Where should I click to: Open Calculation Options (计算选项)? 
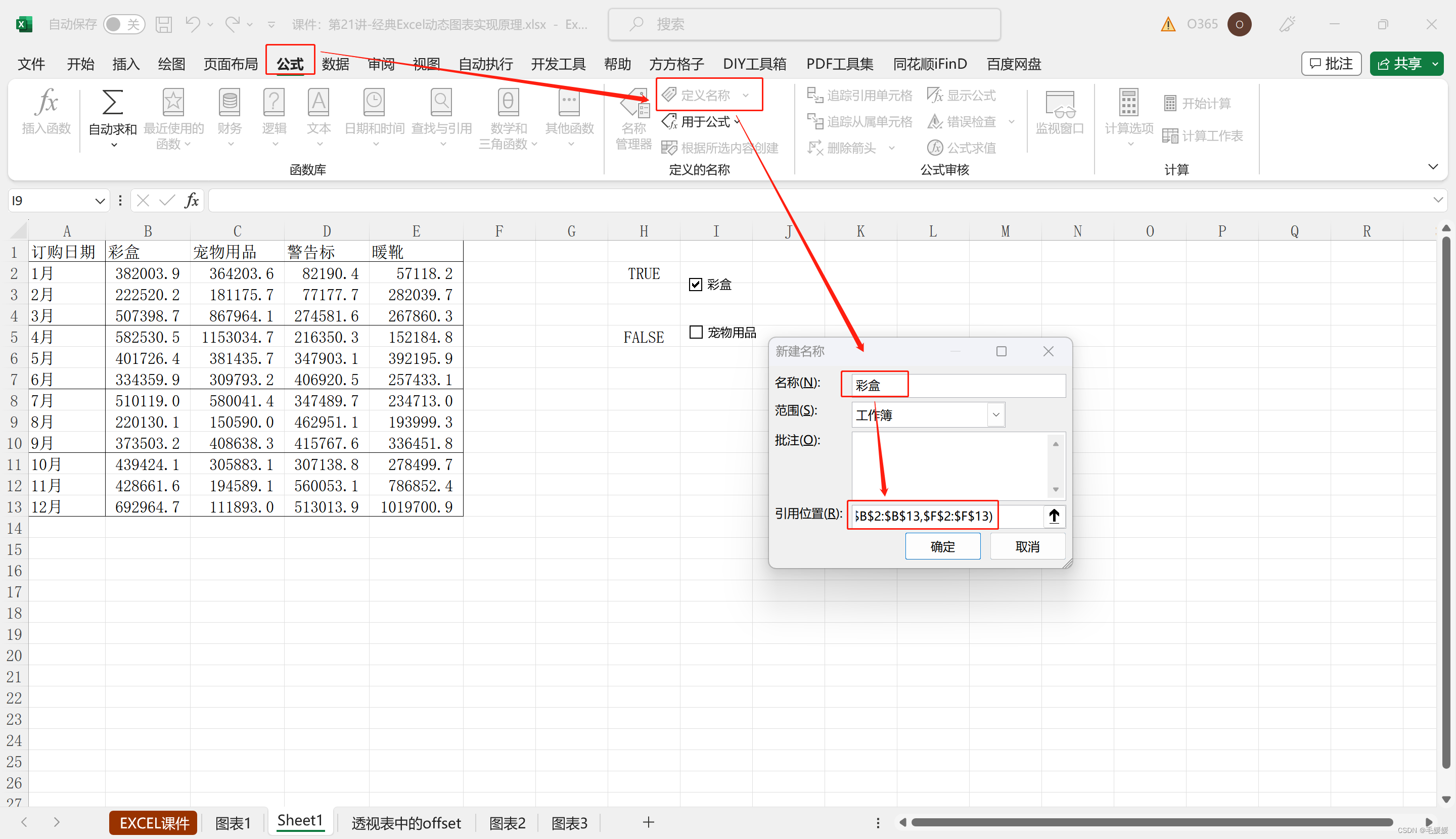tap(1128, 118)
